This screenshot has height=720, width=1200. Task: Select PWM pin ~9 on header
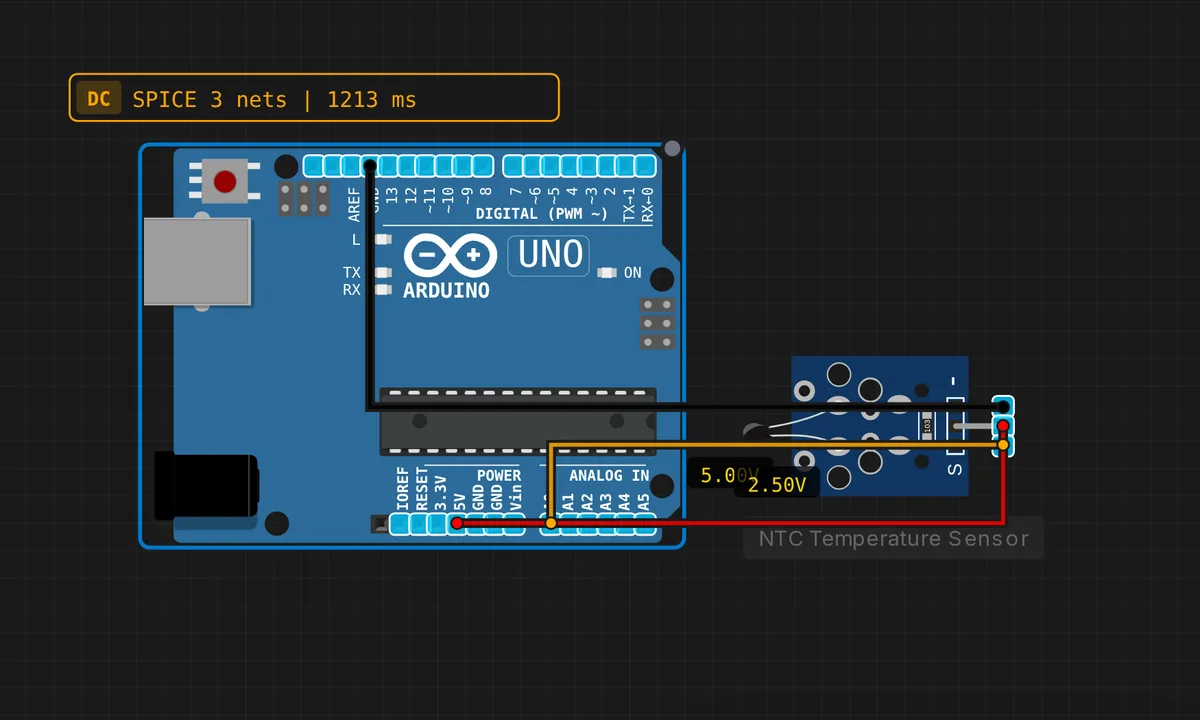(x=463, y=166)
